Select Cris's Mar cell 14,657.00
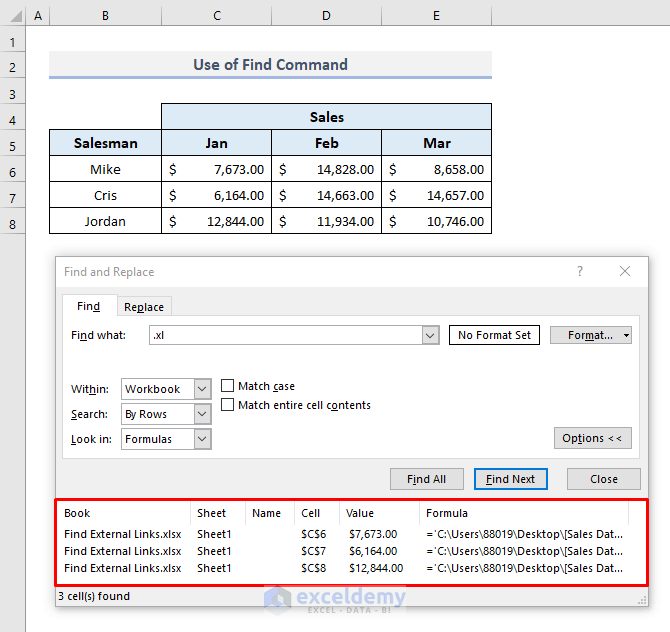 (436, 195)
